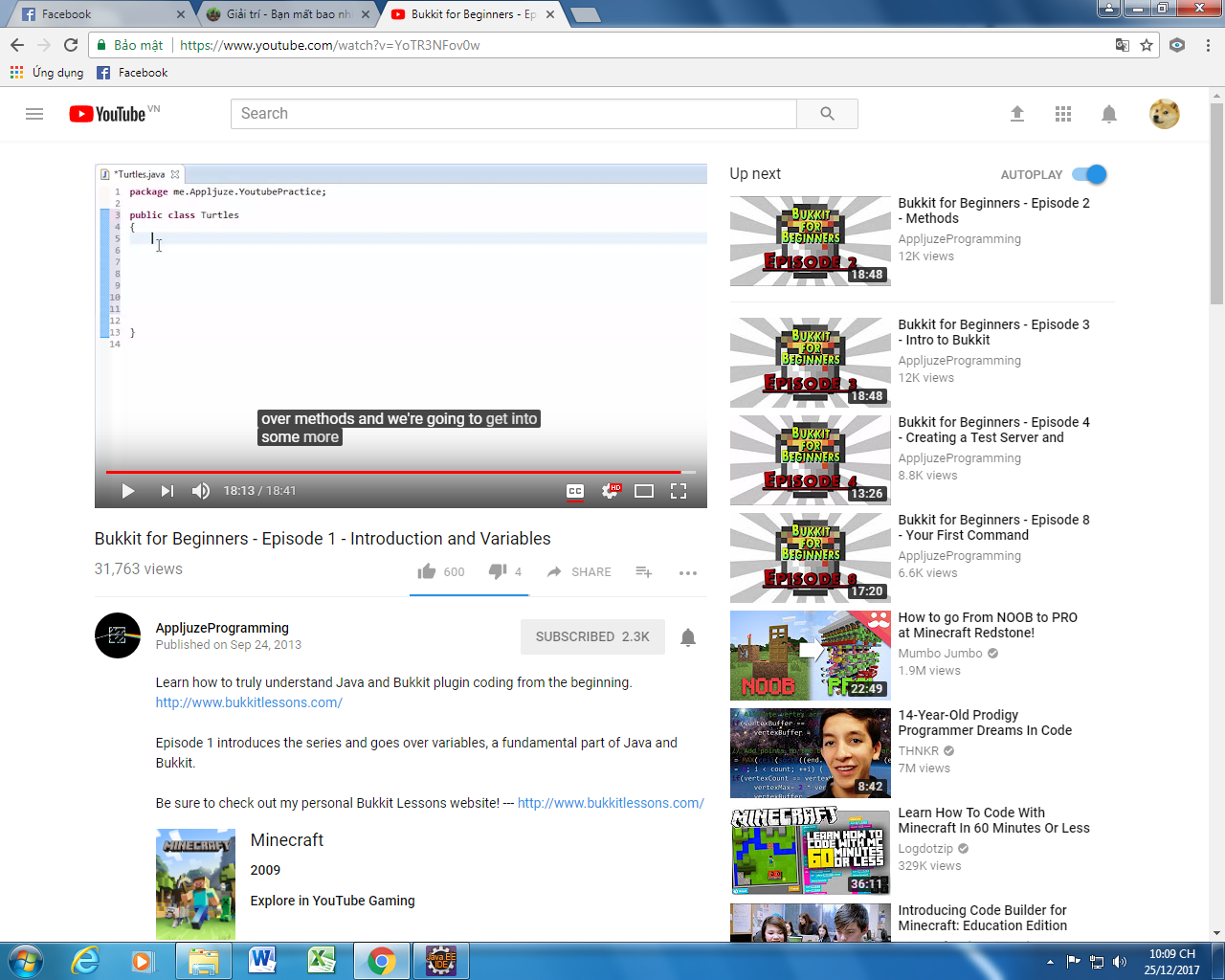Switch to theater mode

pyautogui.click(x=644, y=491)
